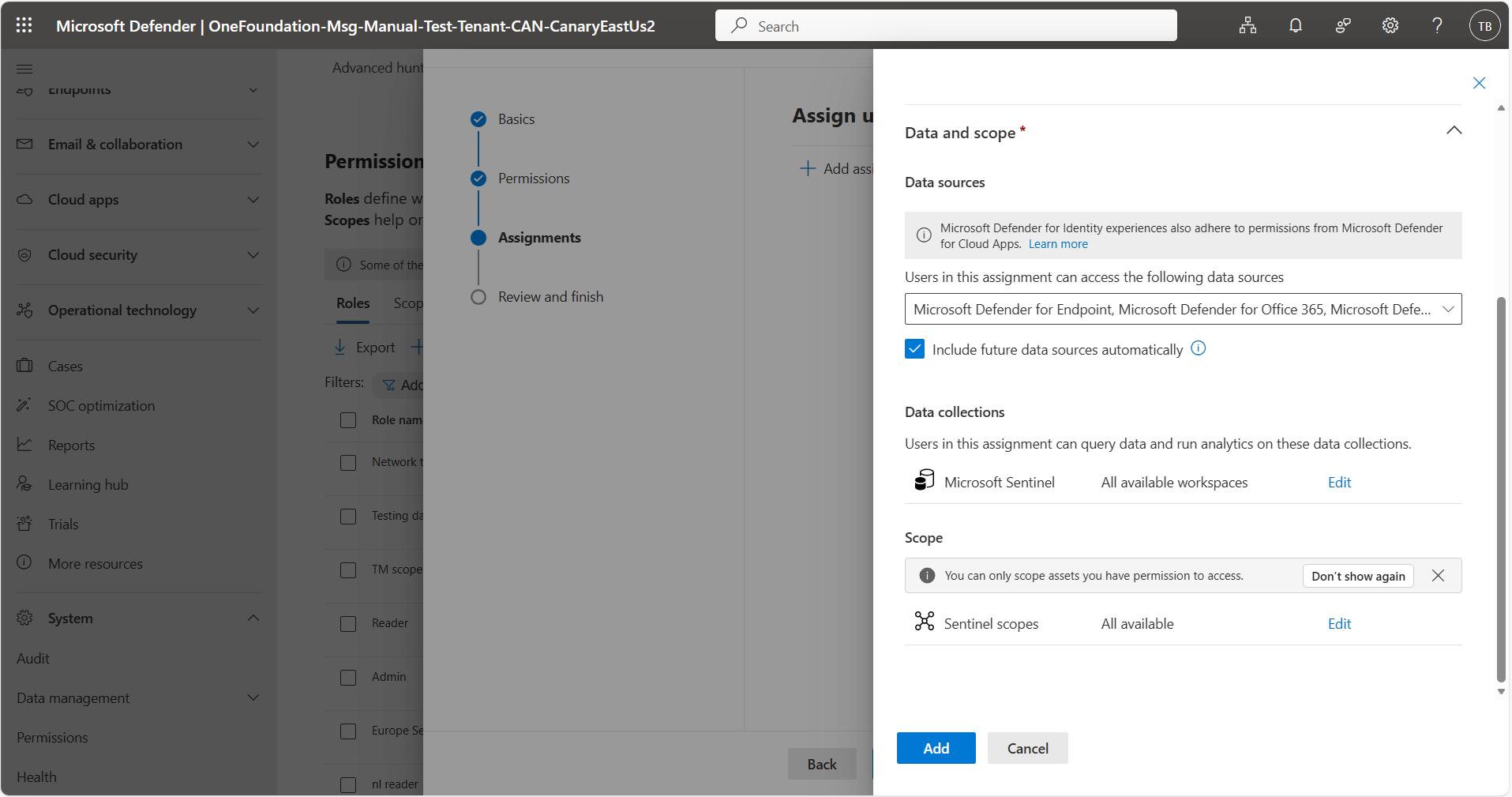
Task: Select the Europe row checkbox
Action: [x=348, y=731]
